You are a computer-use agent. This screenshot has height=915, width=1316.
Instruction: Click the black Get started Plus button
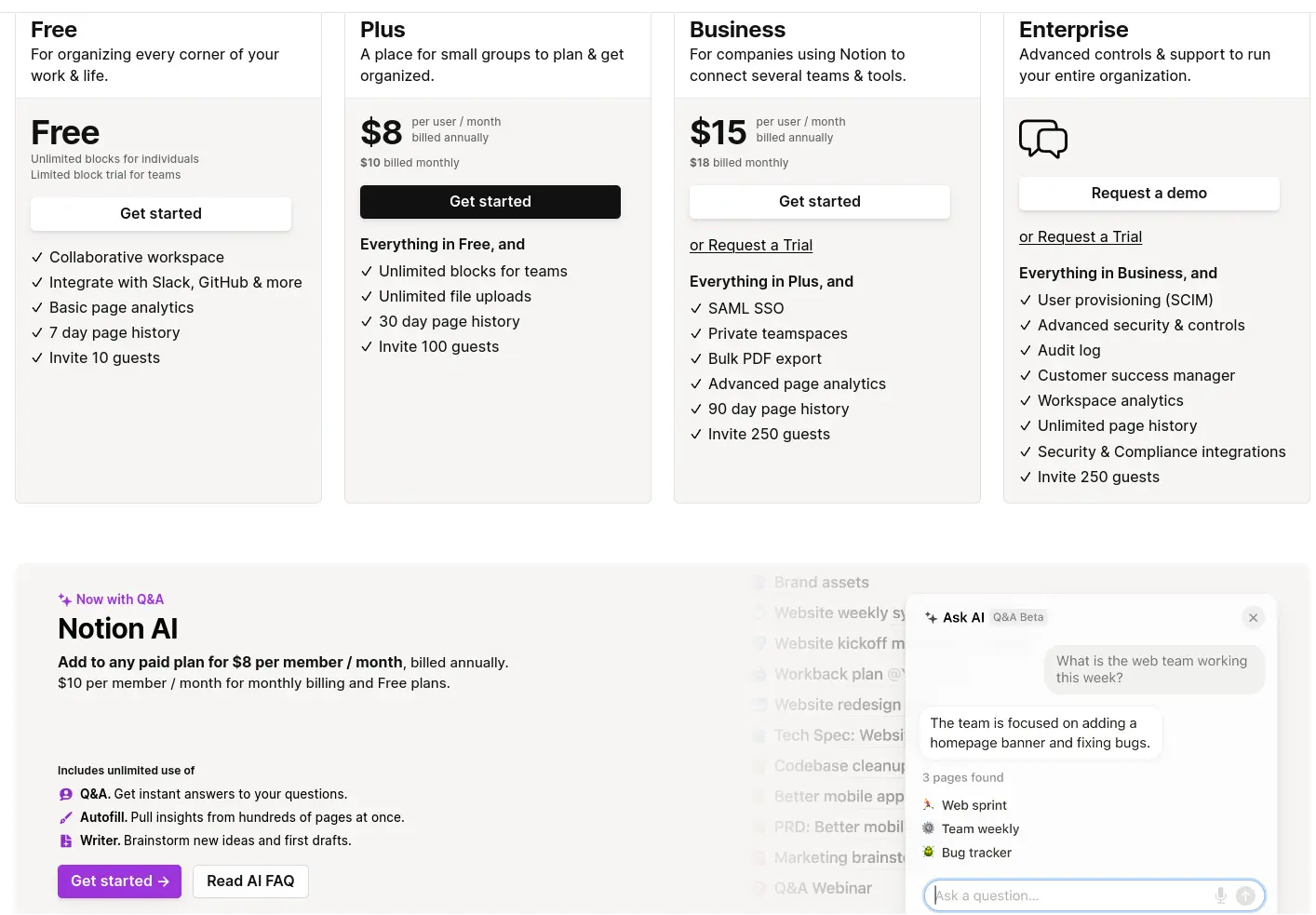click(490, 202)
